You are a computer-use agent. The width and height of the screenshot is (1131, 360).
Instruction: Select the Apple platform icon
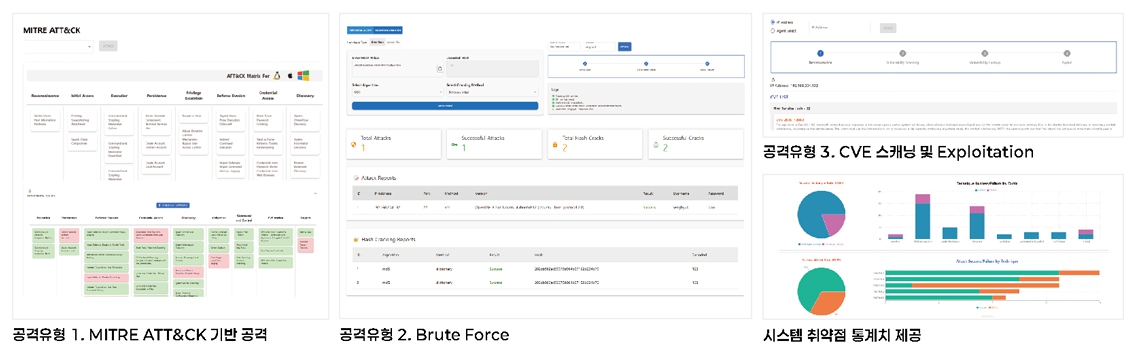point(289,74)
